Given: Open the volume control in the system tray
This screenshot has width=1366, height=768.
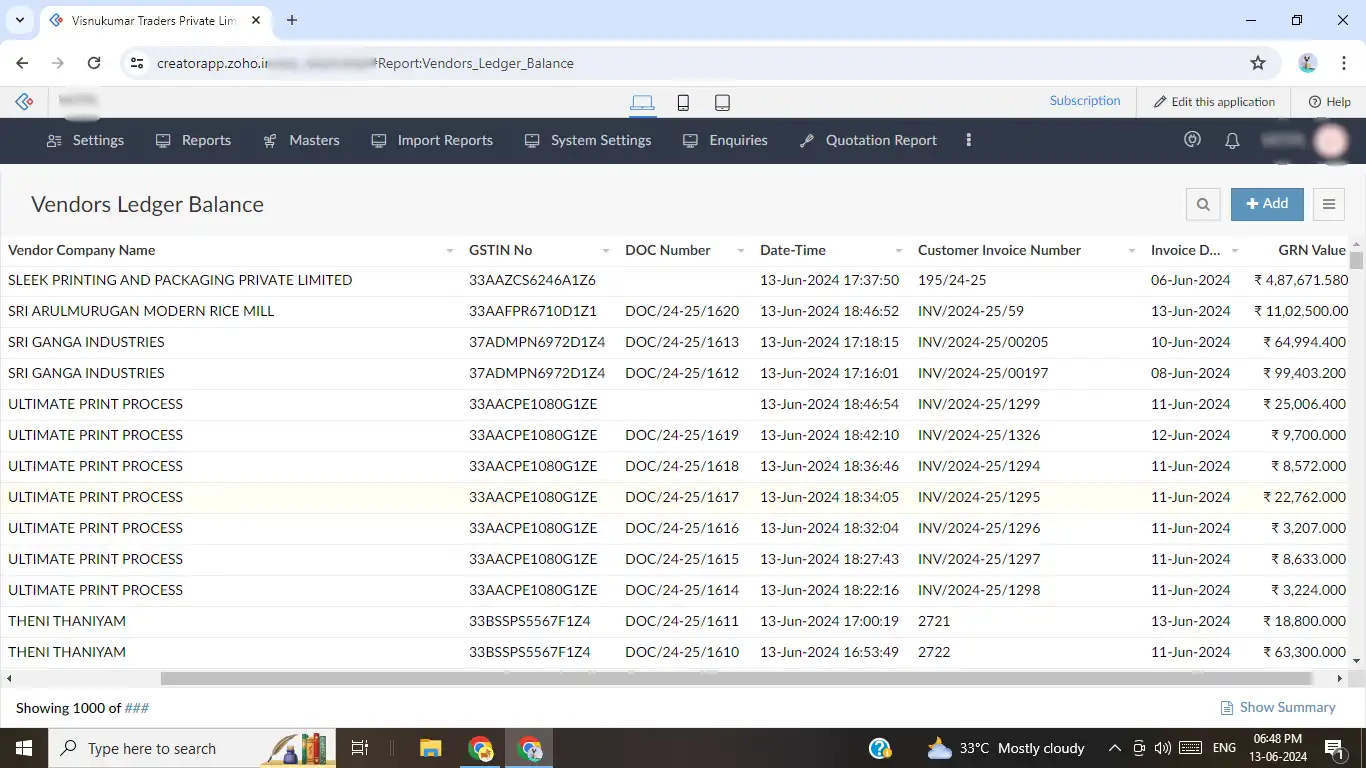Looking at the screenshot, I should pos(1163,747).
